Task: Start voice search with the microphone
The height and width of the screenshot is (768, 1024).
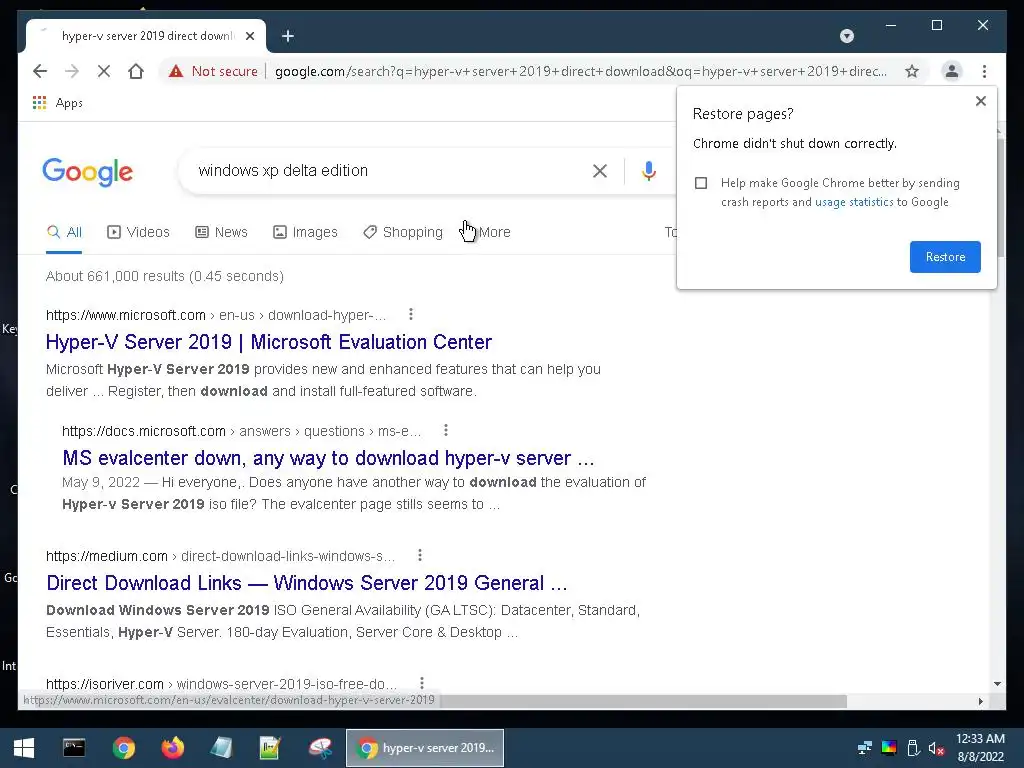Action: pos(648,171)
